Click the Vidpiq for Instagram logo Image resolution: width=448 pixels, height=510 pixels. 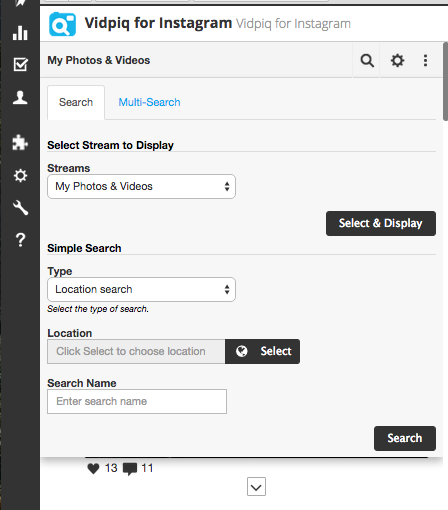(x=62, y=24)
